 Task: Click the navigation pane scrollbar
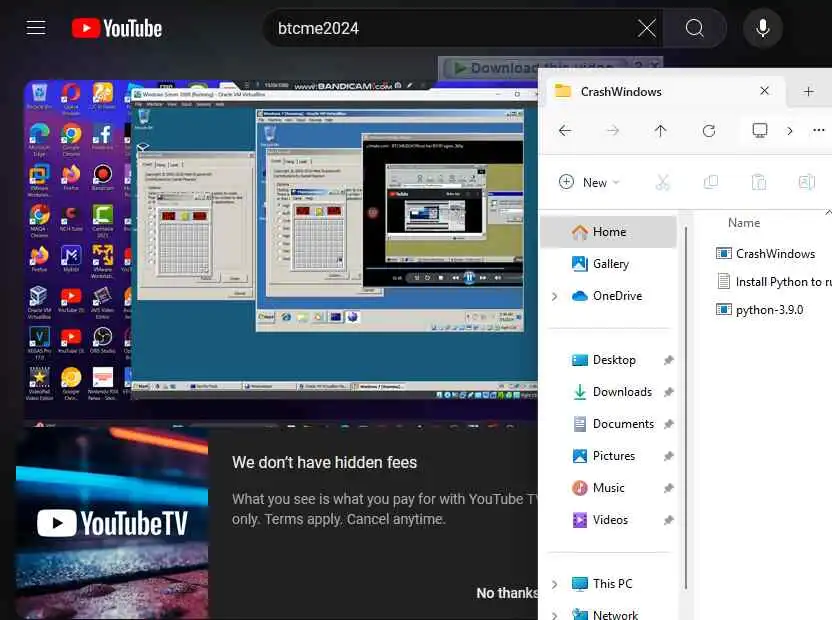(686, 408)
